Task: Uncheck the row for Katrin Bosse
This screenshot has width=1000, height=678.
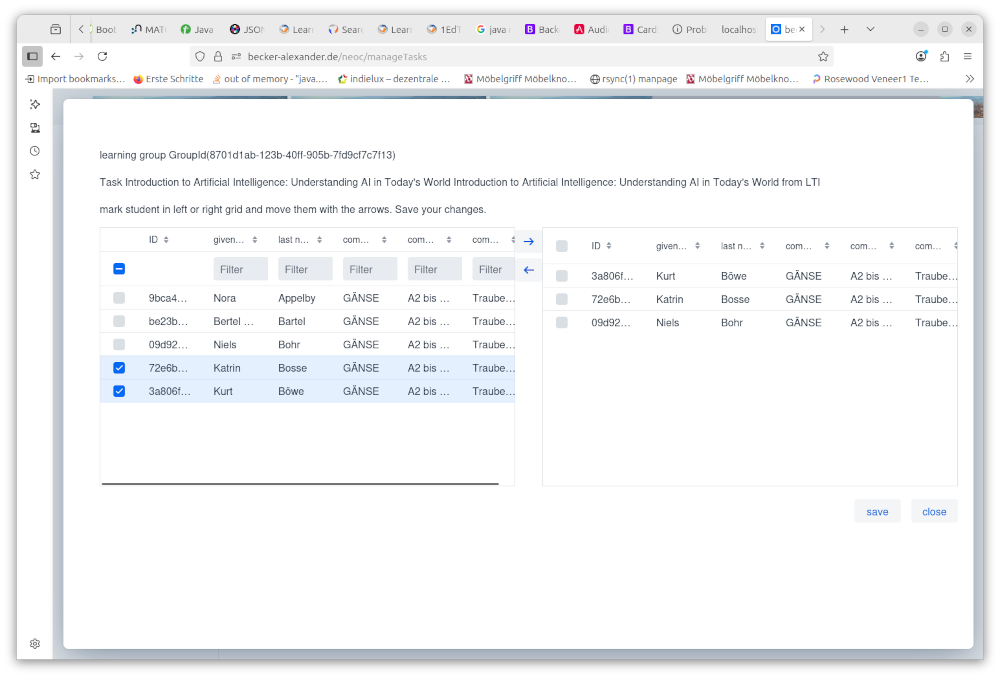Action: (119, 367)
